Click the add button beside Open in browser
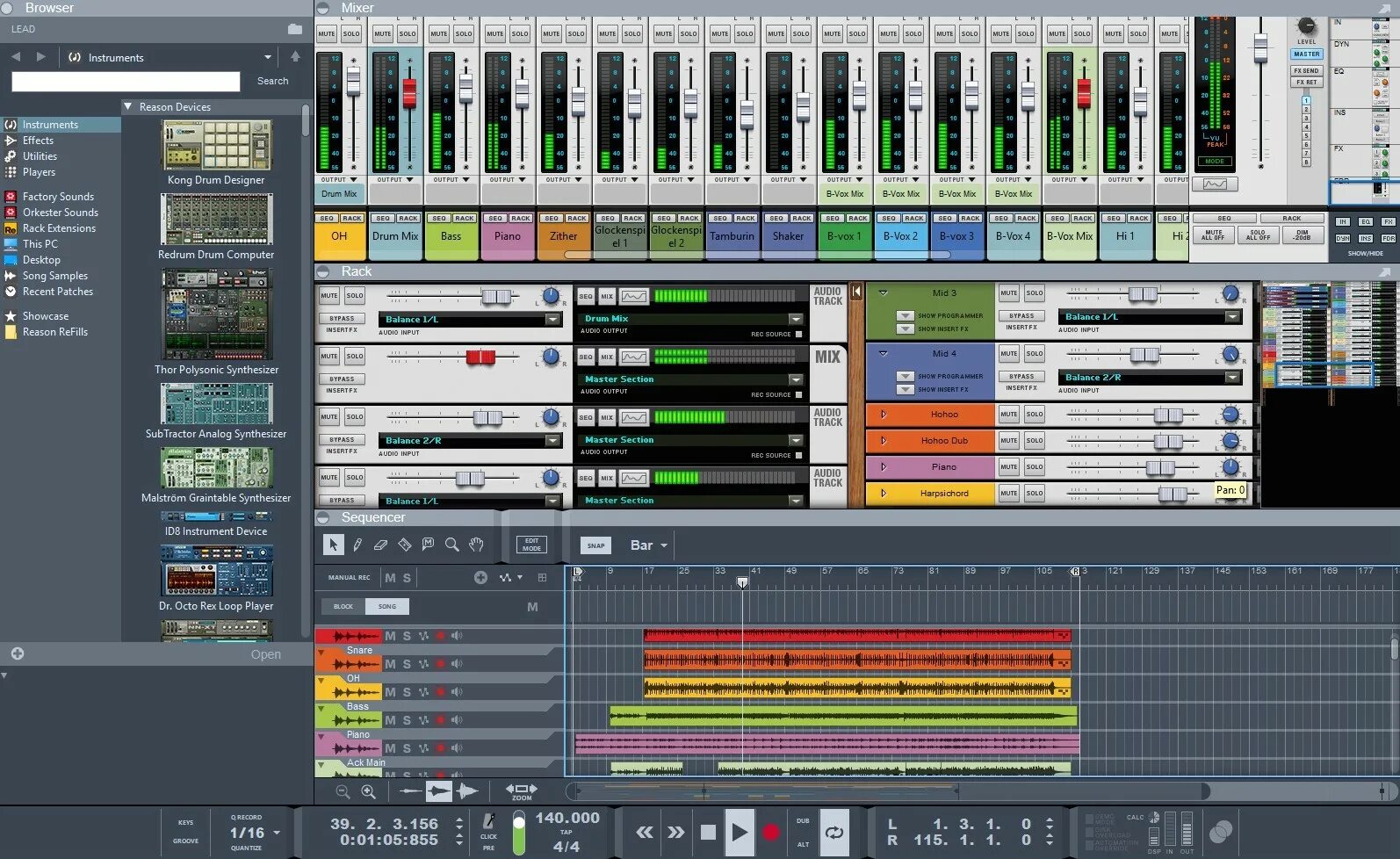This screenshot has height=859, width=1400. tap(18, 653)
